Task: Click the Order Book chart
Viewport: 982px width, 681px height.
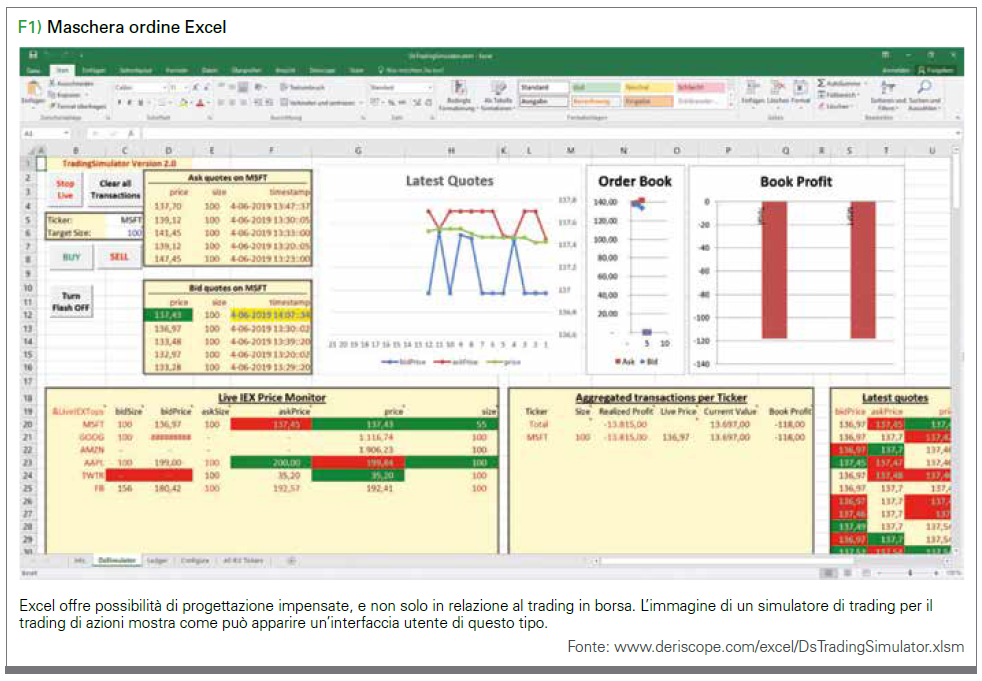Action: 634,270
